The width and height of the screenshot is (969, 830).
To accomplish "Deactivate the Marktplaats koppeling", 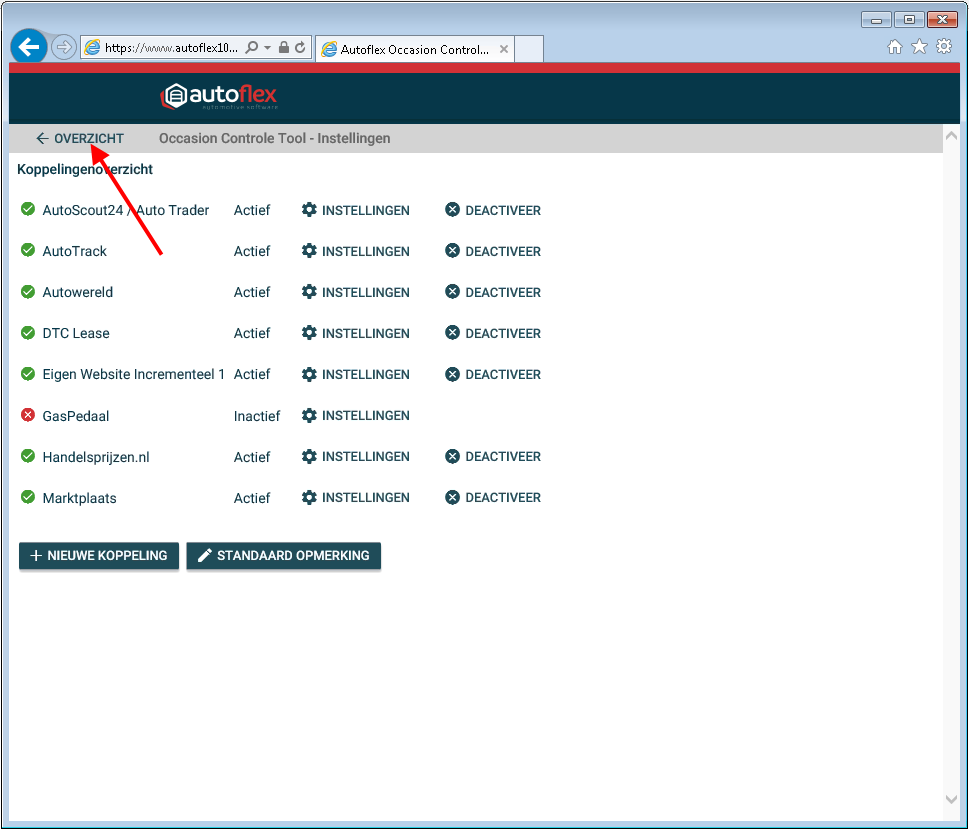I will pos(493,498).
